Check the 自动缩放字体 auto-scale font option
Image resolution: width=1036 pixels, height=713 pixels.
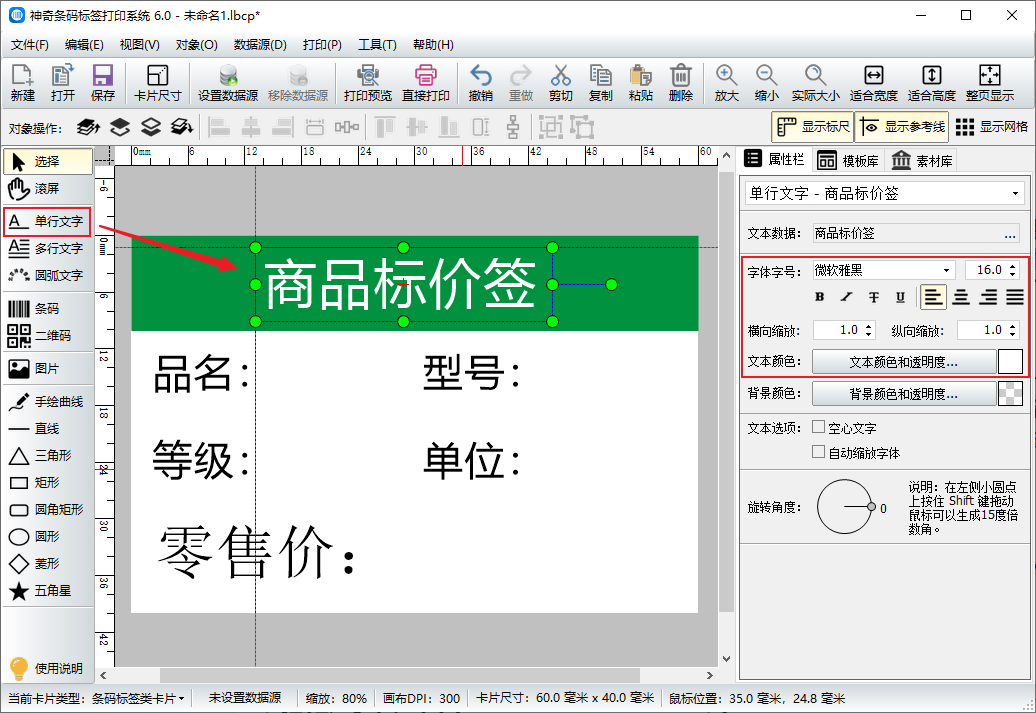pos(819,452)
